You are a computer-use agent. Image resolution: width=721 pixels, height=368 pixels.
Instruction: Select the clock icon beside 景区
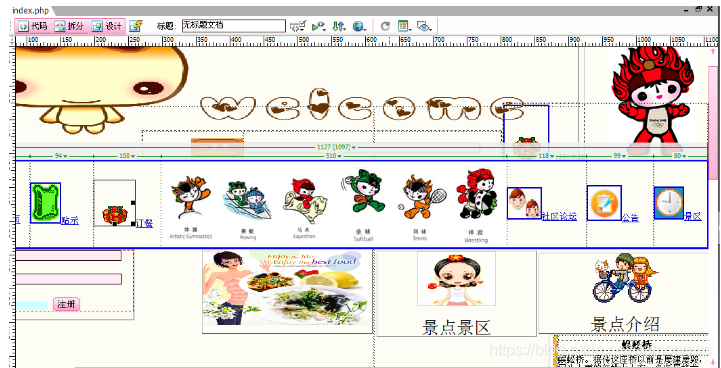(669, 203)
